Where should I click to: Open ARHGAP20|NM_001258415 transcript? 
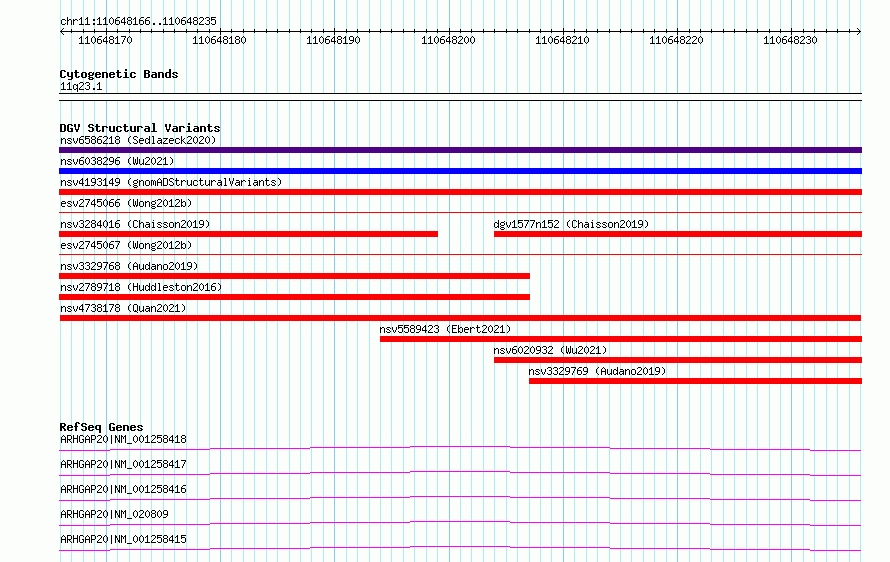pyautogui.click(x=123, y=539)
